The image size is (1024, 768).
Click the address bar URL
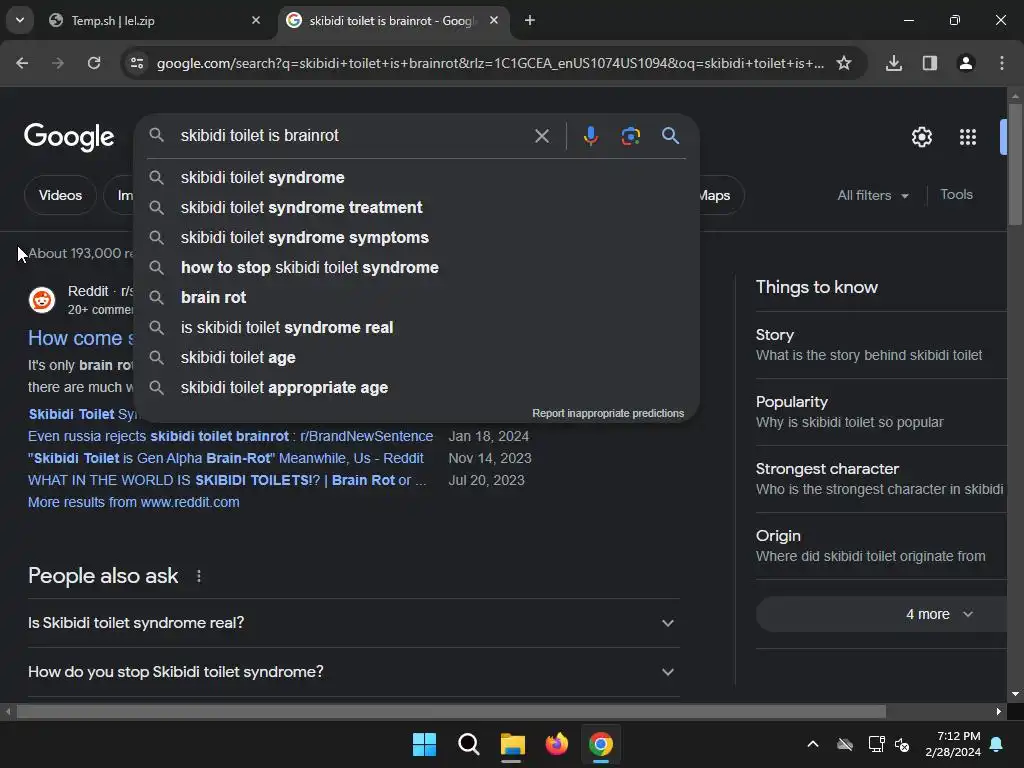490,63
